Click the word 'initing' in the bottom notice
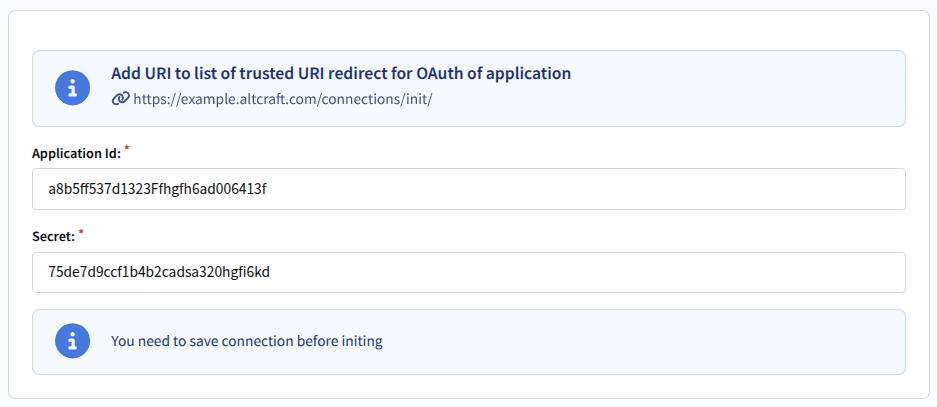This screenshot has height=407, width=937. click(x=360, y=341)
